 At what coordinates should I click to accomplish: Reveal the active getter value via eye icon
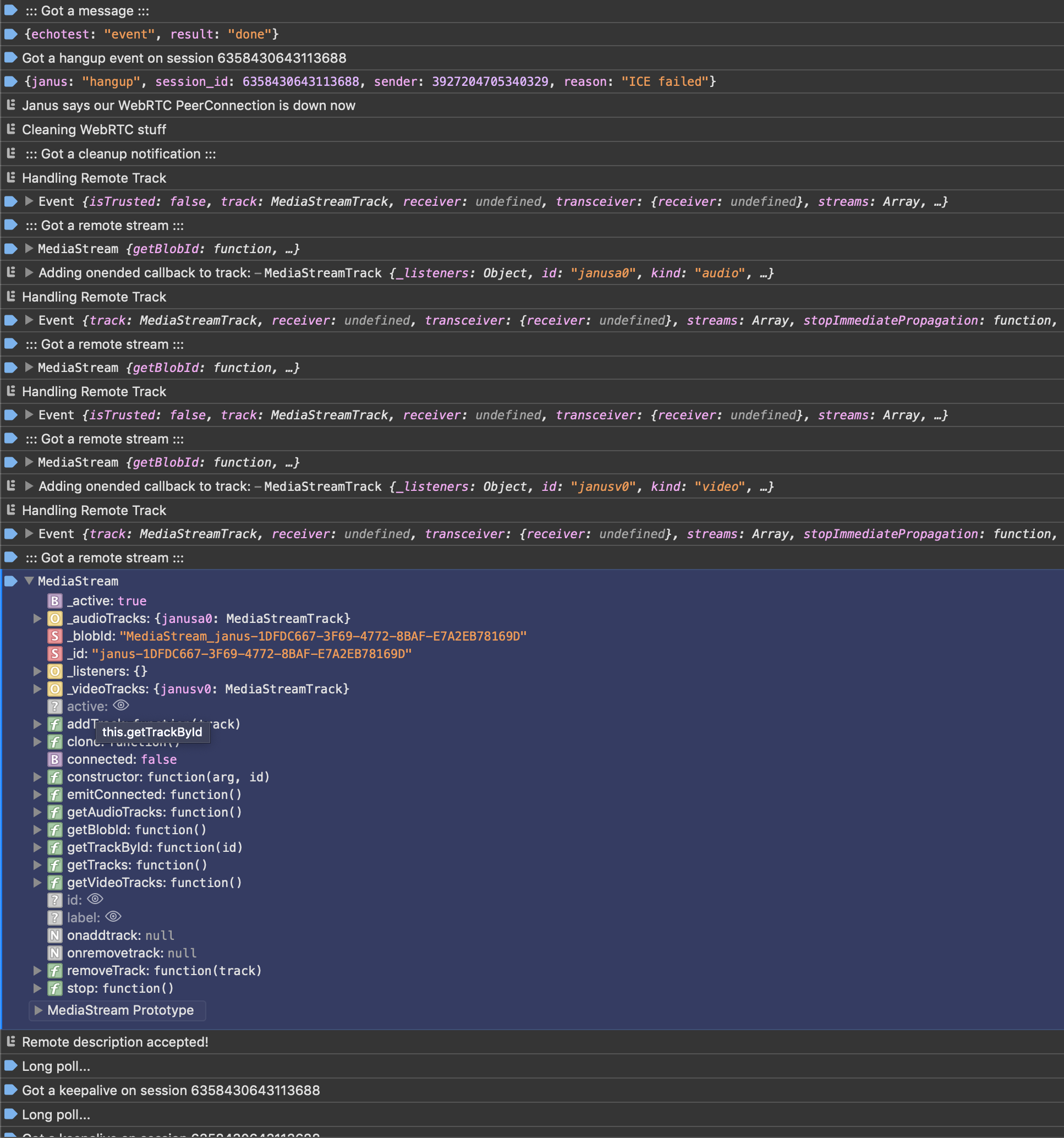pos(121,705)
